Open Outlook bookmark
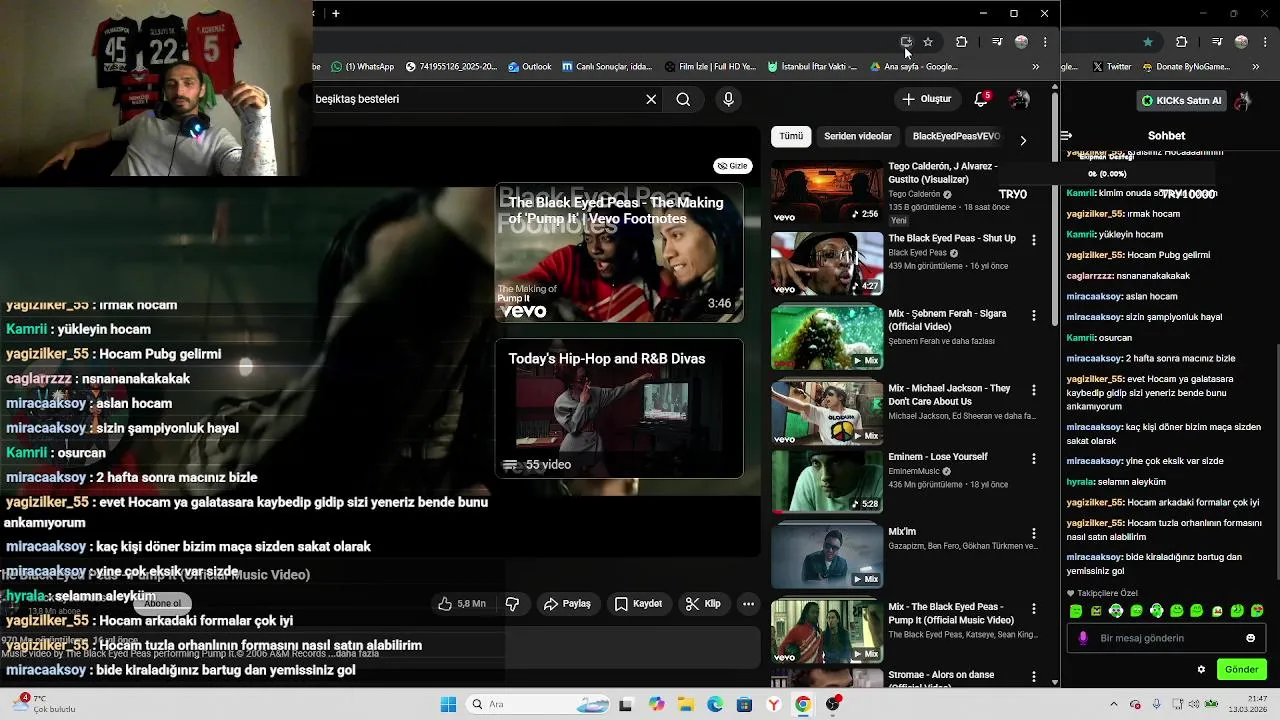The width and height of the screenshot is (1280, 720). 529,67
